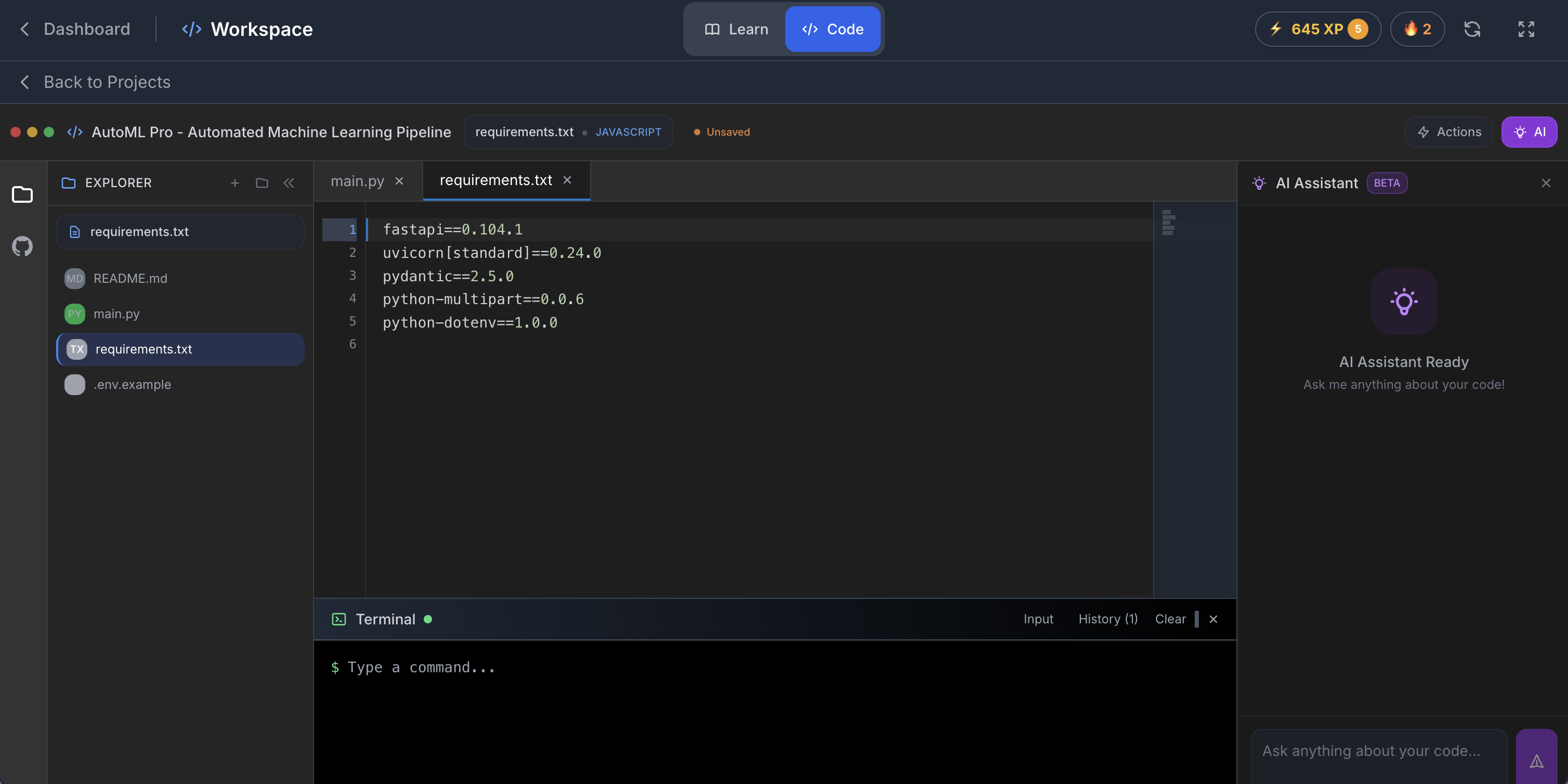Click the Terminal icon next to its label
Image resolution: width=1568 pixels, height=784 pixels.
338,619
